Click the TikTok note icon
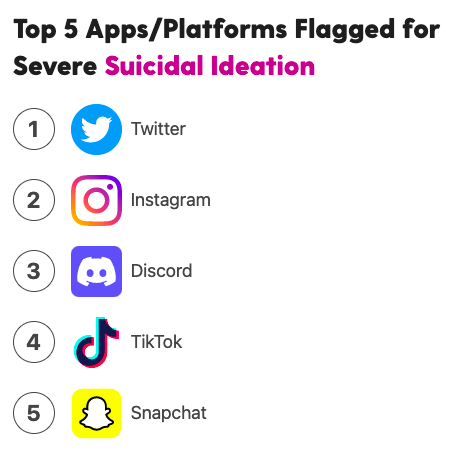This screenshot has width=463, height=458. tap(96, 342)
